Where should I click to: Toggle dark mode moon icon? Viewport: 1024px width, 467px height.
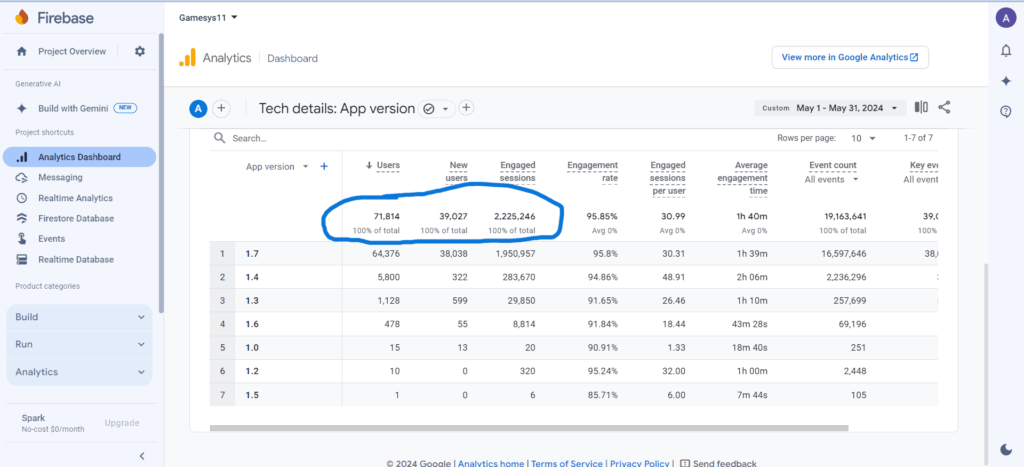[x=1005, y=450]
